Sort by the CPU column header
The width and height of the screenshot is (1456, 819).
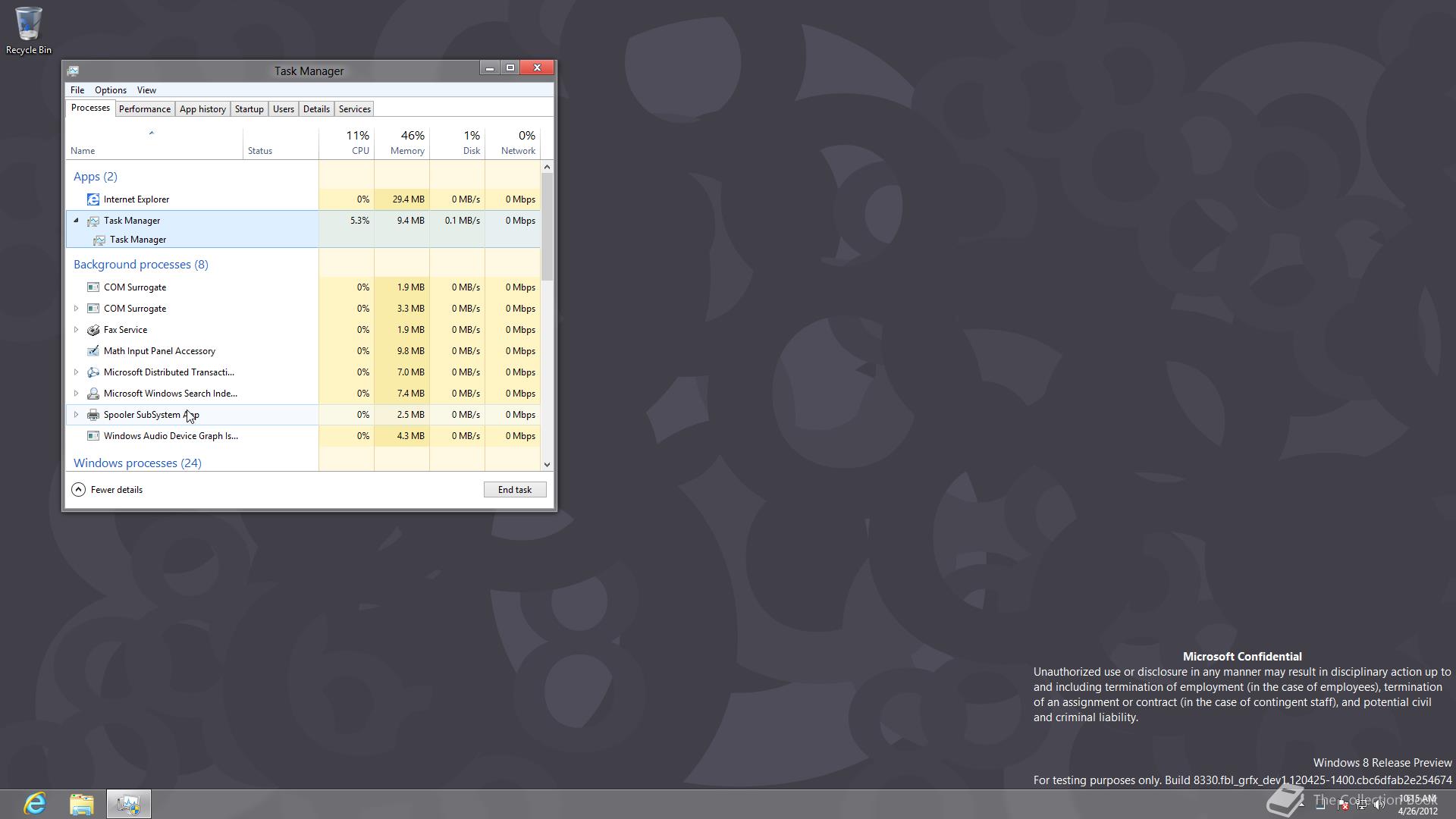pyautogui.click(x=347, y=143)
